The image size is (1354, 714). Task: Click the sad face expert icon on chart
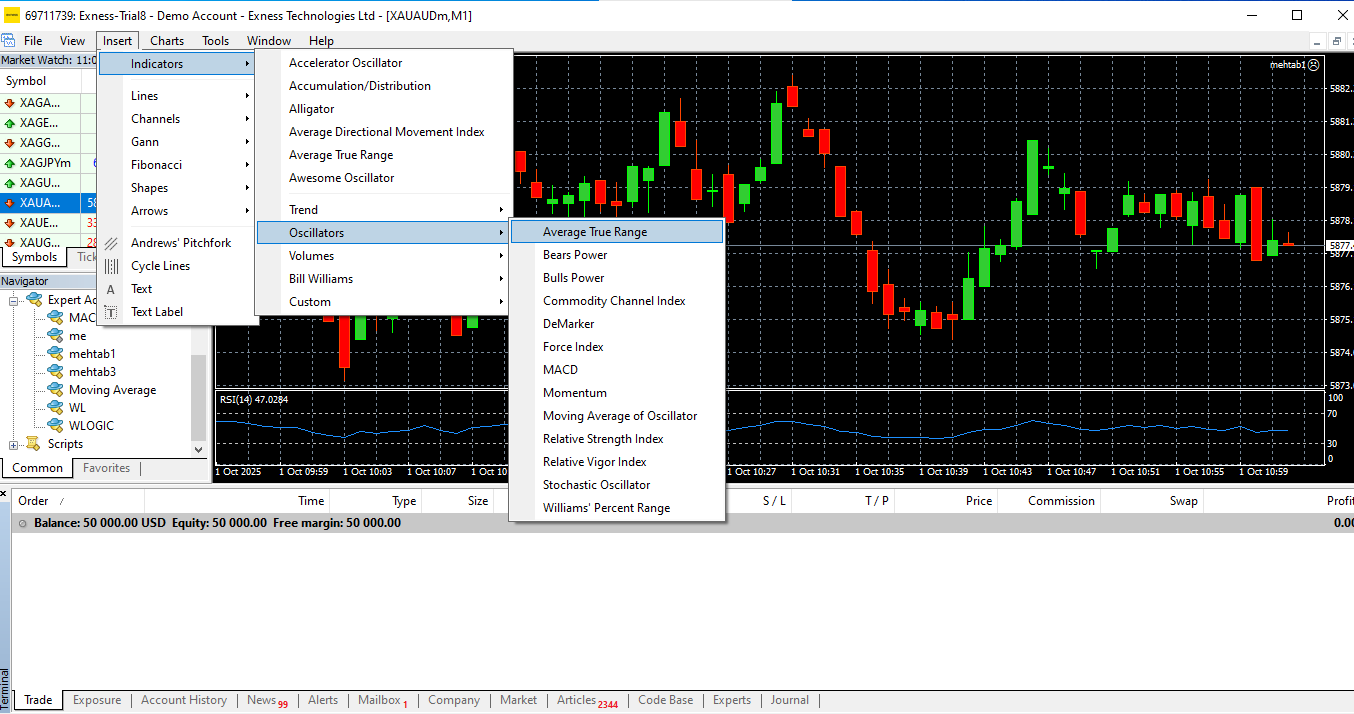click(x=1313, y=65)
